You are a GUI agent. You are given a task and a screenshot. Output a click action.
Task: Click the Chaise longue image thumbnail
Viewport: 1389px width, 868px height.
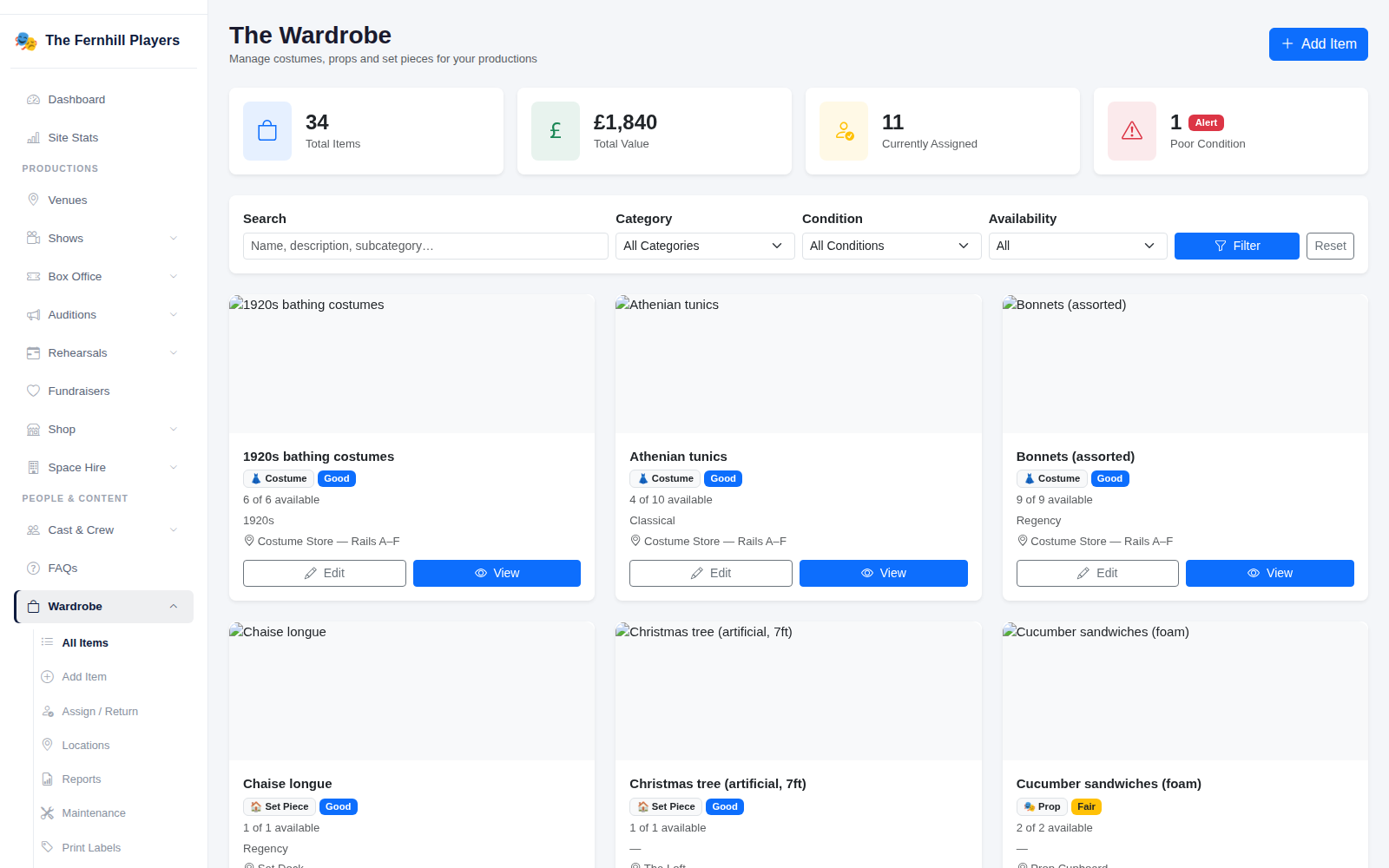(x=411, y=691)
